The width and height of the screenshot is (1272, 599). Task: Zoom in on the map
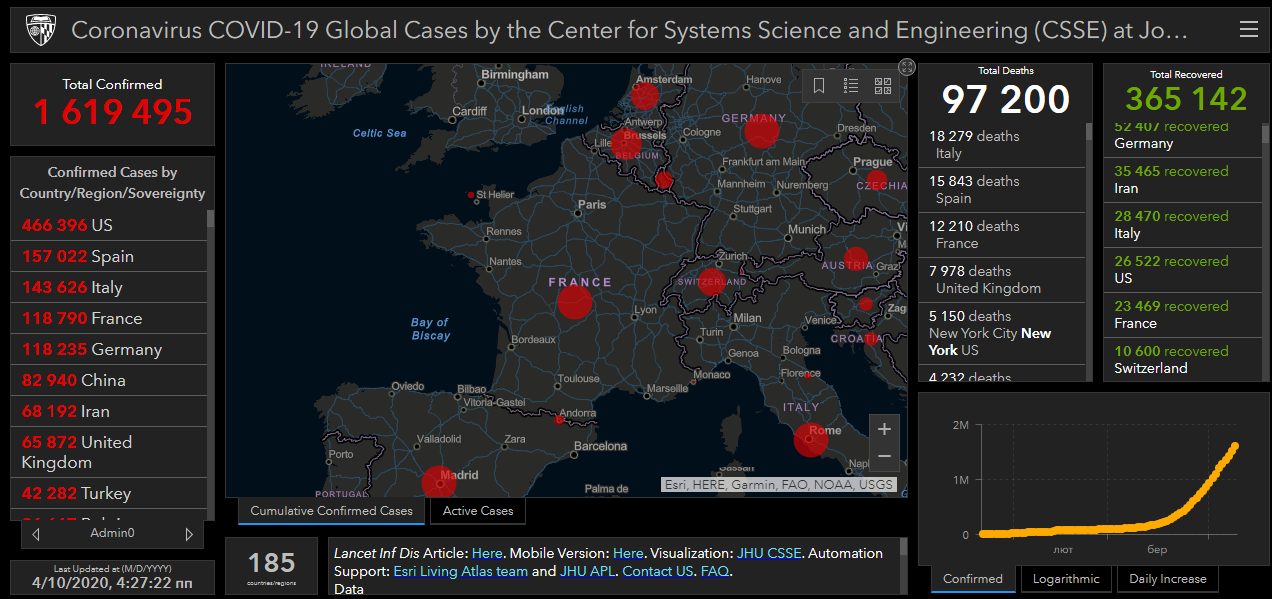884,429
